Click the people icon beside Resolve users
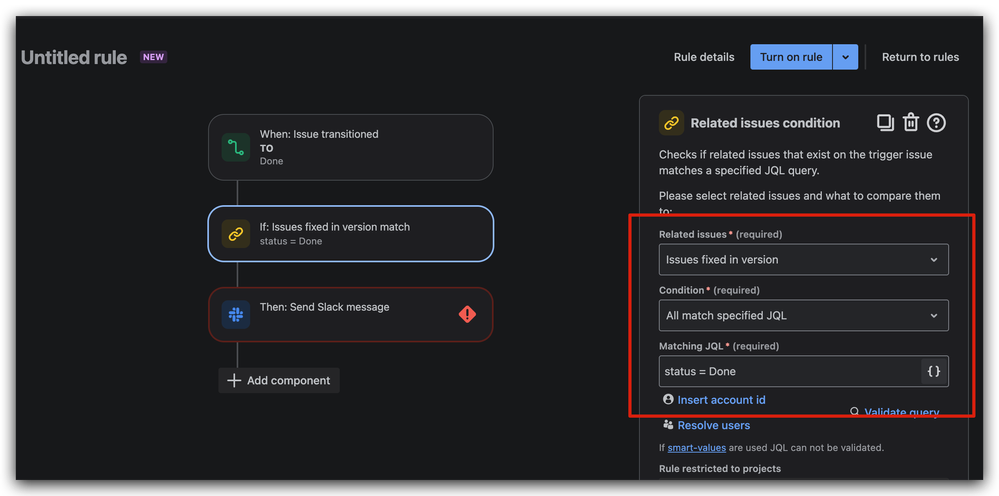This screenshot has height=496, width=999. [x=668, y=425]
